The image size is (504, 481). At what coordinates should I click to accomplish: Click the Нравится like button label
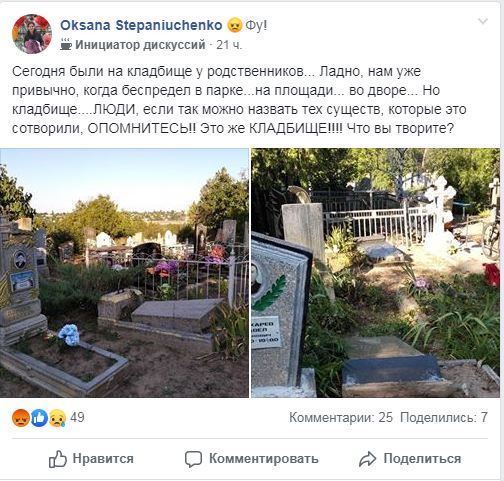pyautogui.click(x=103, y=459)
